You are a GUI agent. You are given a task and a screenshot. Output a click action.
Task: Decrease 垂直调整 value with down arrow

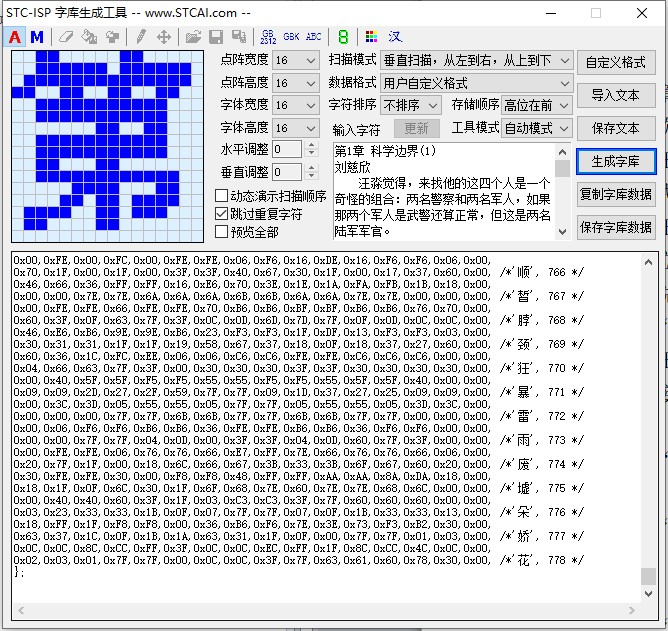(x=312, y=176)
